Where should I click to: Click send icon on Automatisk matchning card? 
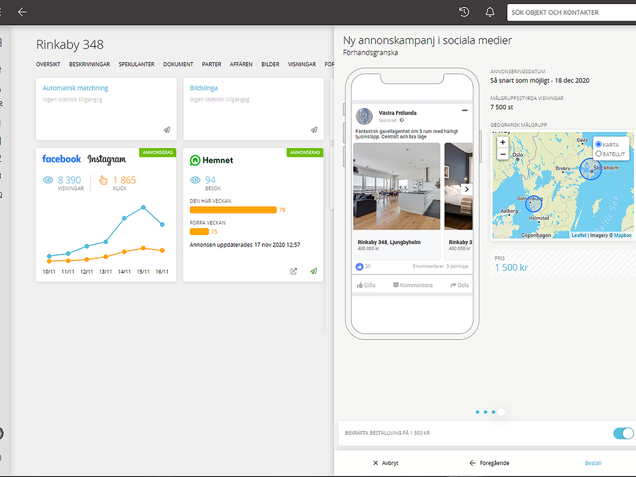click(x=167, y=130)
